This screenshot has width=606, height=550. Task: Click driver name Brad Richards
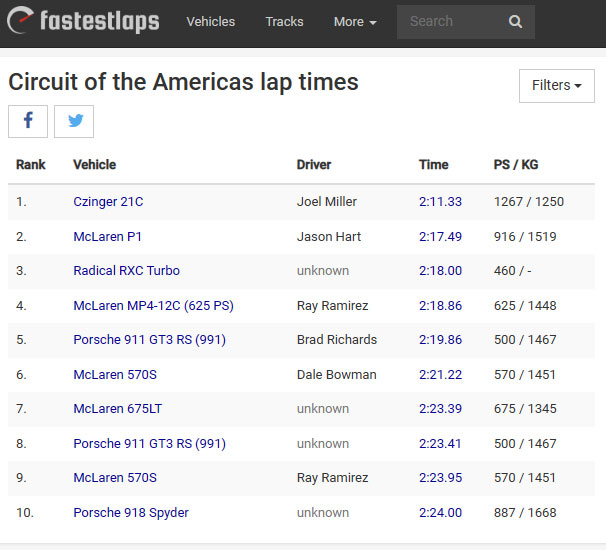[337, 340]
